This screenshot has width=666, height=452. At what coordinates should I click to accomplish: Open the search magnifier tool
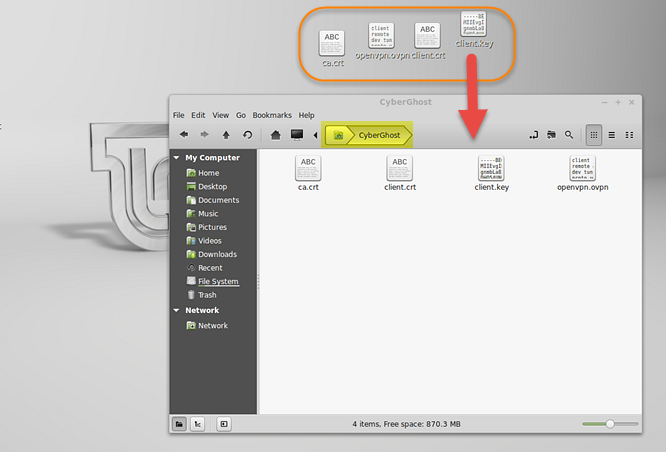pyautogui.click(x=569, y=135)
